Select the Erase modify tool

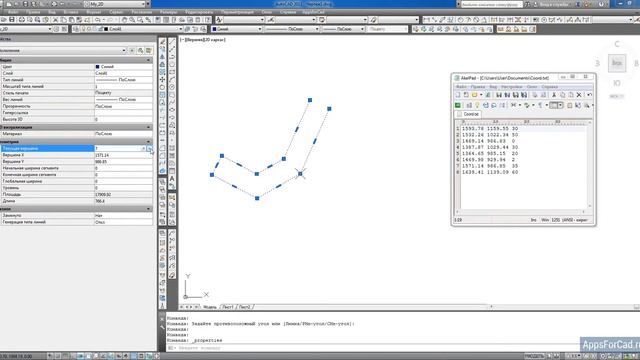click(162, 42)
